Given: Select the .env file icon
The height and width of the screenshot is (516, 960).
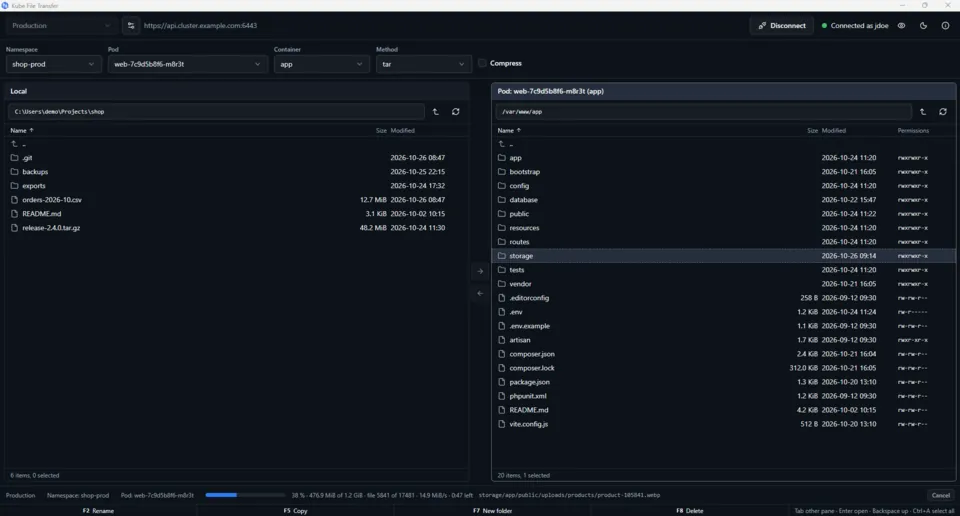Looking at the screenshot, I should pyautogui.click(x=501, y=312).
